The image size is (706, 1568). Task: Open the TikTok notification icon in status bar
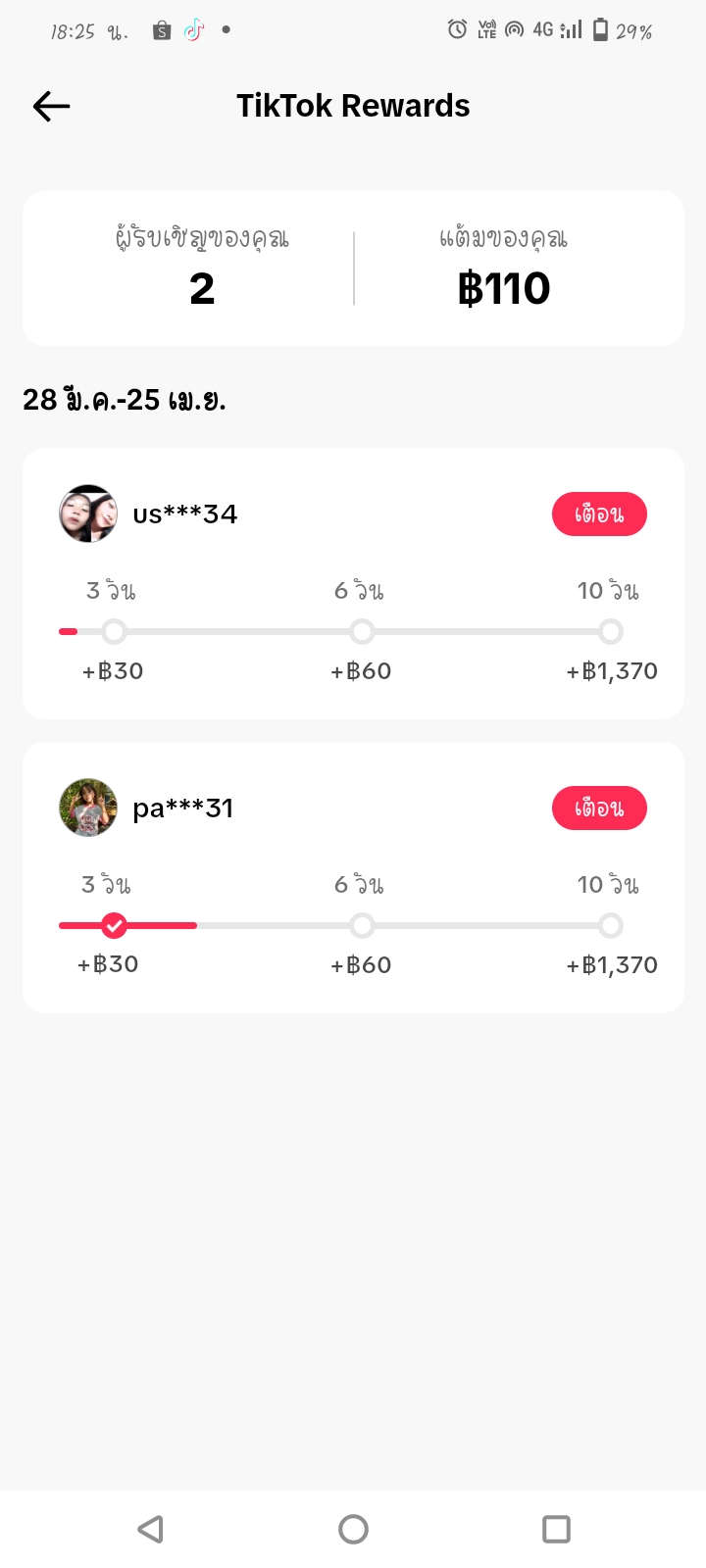194,30
